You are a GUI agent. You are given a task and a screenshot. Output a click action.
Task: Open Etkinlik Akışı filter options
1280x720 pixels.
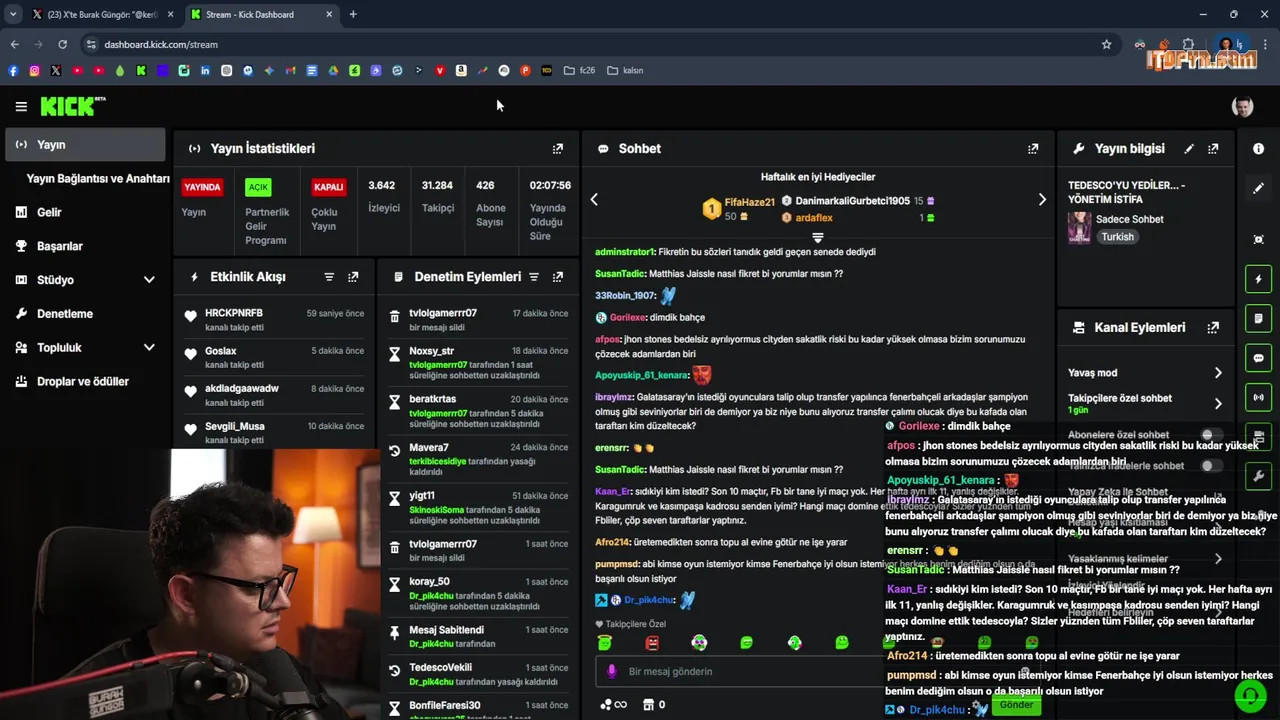point(329,277)
